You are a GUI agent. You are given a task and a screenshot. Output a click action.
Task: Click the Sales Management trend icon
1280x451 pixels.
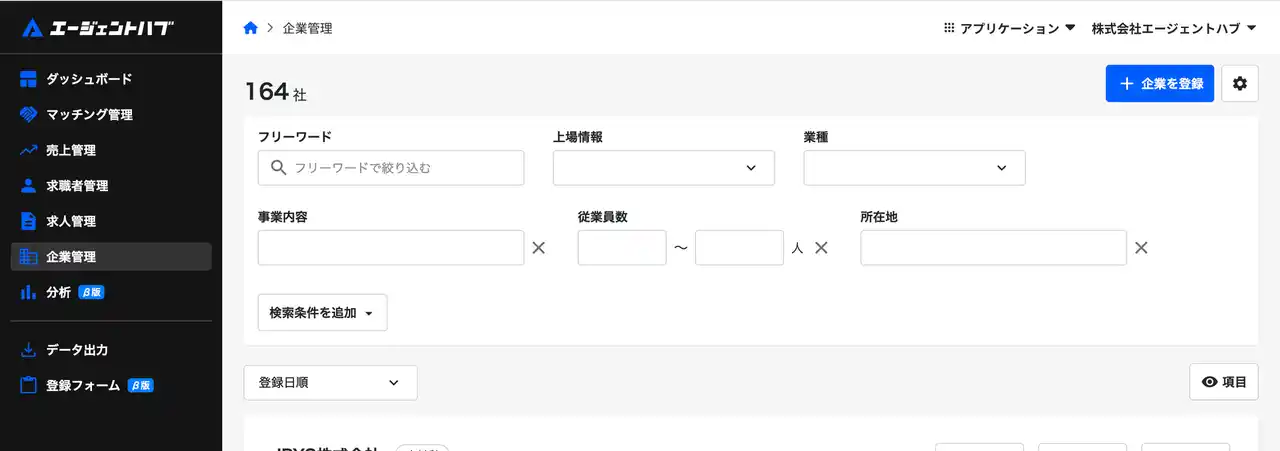(x=28, y=150)
